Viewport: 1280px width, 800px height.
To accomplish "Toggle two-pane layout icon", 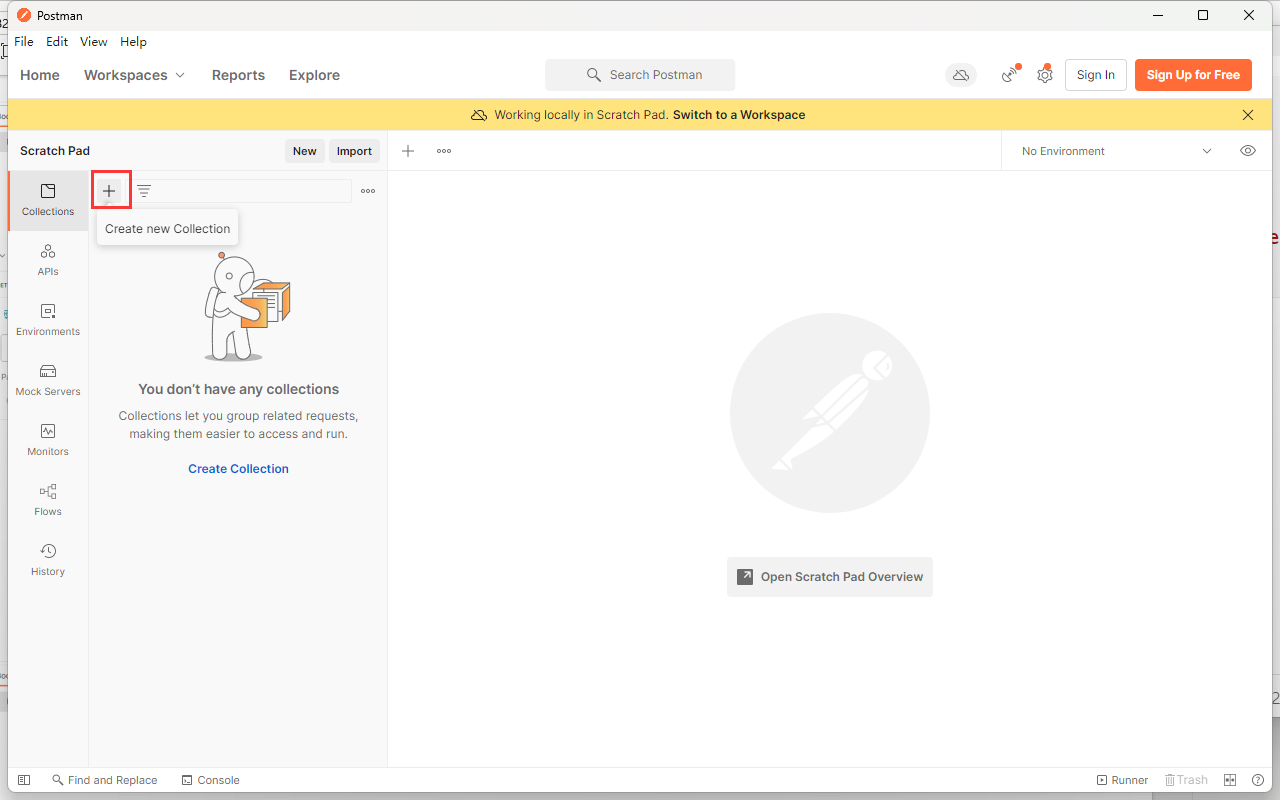I will [1231, 780].
